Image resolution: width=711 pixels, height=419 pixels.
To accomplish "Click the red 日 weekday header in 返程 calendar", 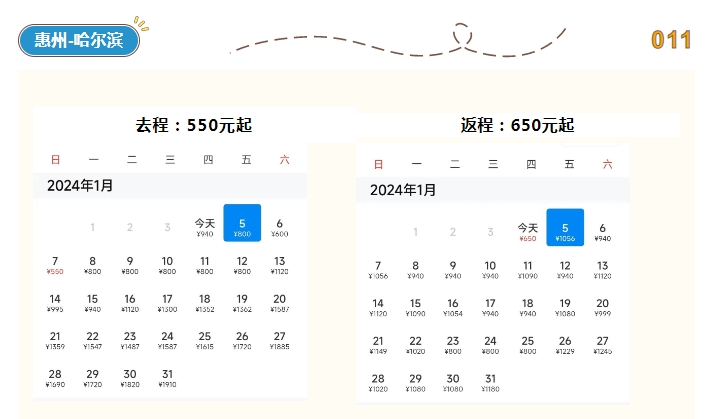I will (378, 164).
